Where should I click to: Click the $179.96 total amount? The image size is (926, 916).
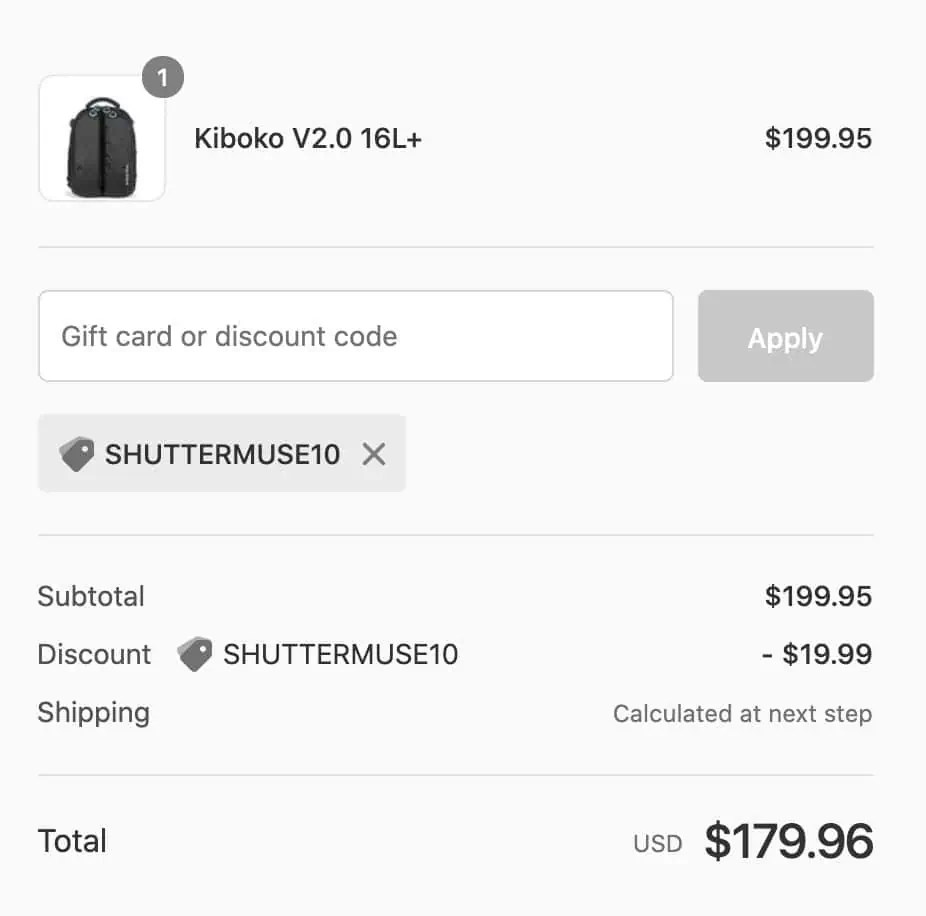789,840
